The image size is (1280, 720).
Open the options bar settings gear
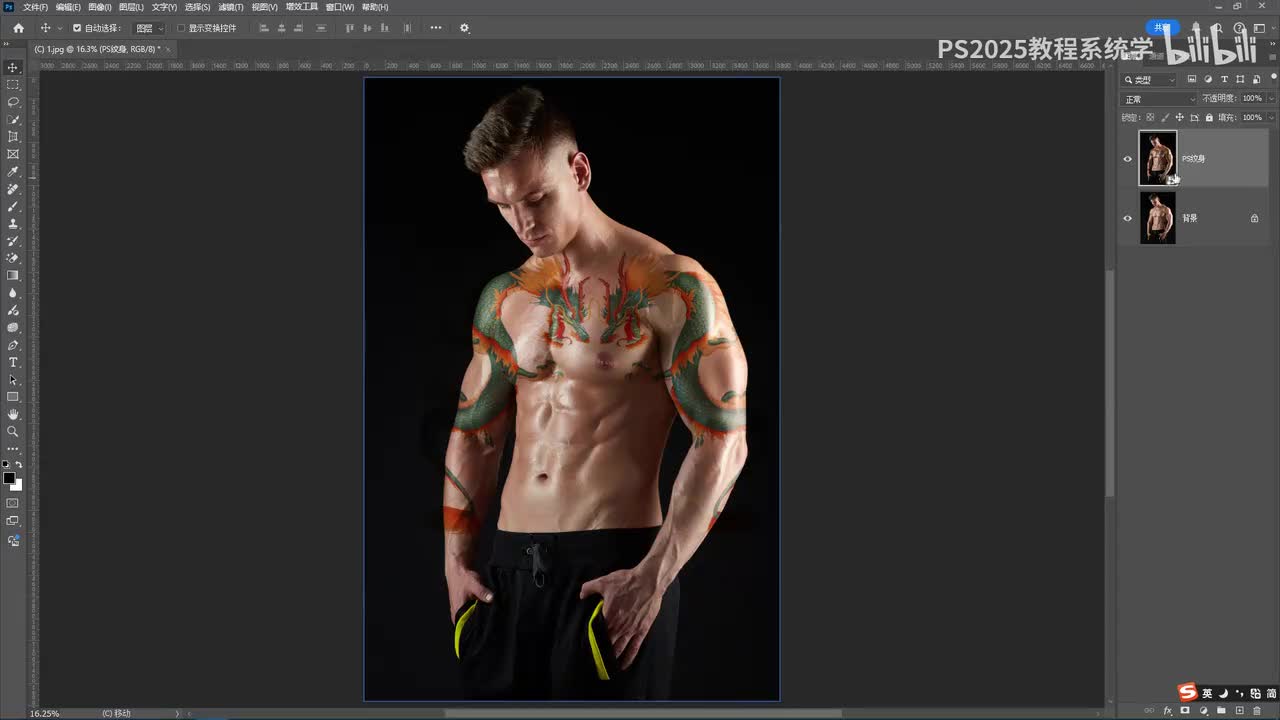(464, 28)
